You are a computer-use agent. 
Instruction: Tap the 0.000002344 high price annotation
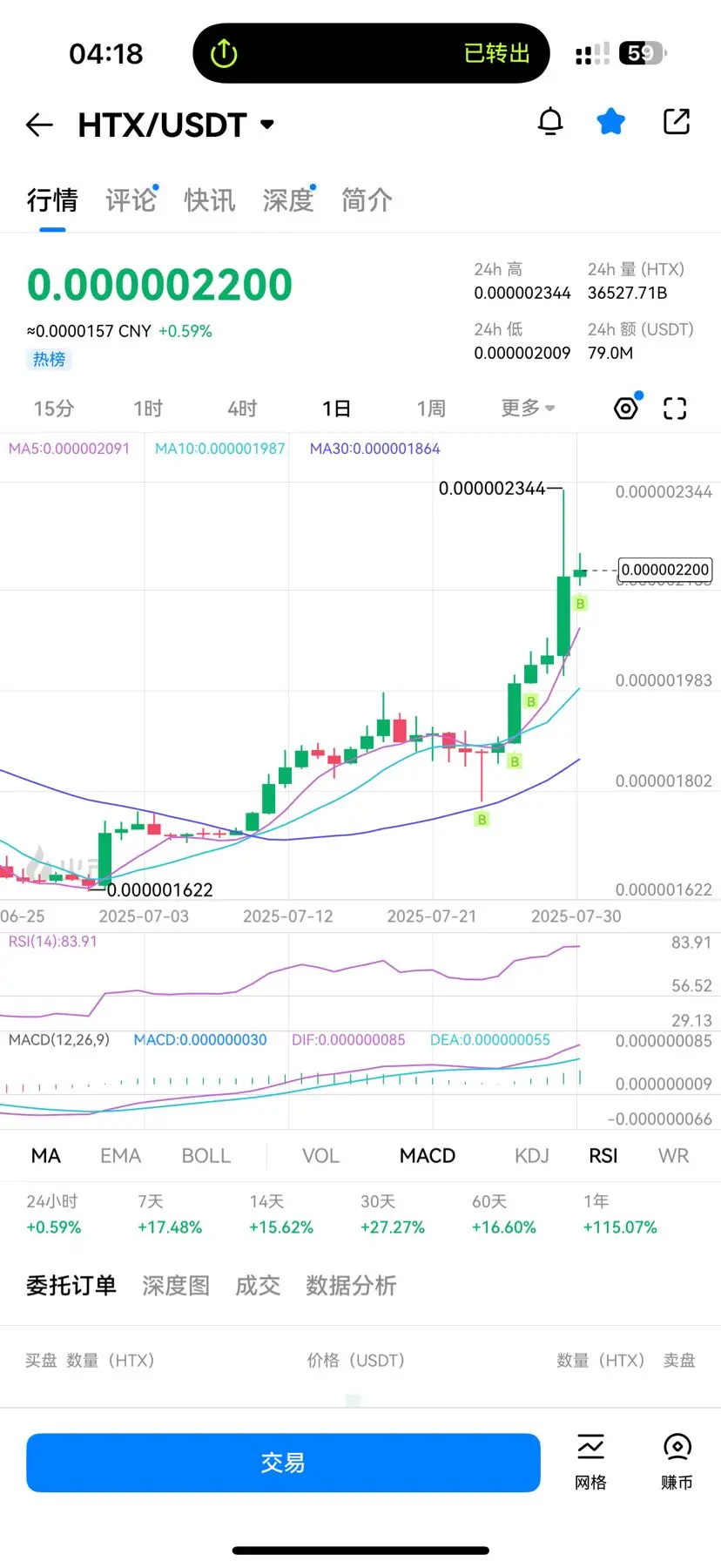492,489
